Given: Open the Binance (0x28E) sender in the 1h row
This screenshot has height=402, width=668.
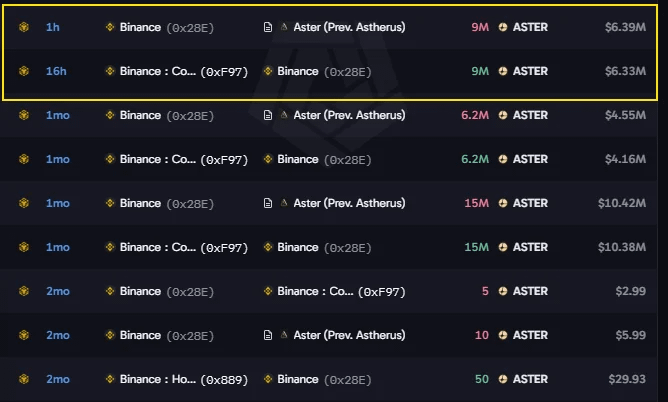Looking at the screenshot, I should coord(167,28).
